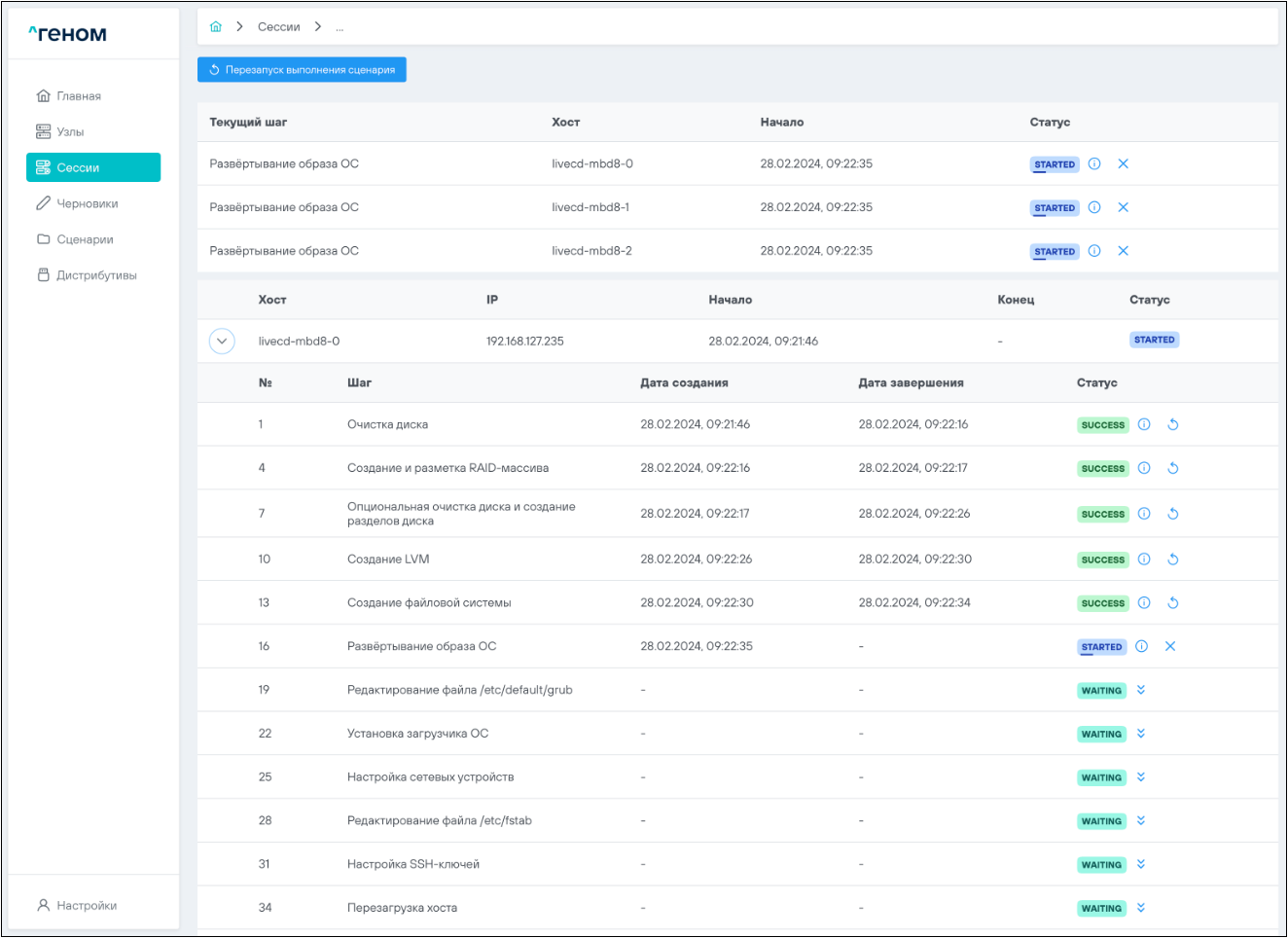Go to 'Дистрибутивы' in the sidebar
The image size is (1288, 938).
(x=96, y=275)
